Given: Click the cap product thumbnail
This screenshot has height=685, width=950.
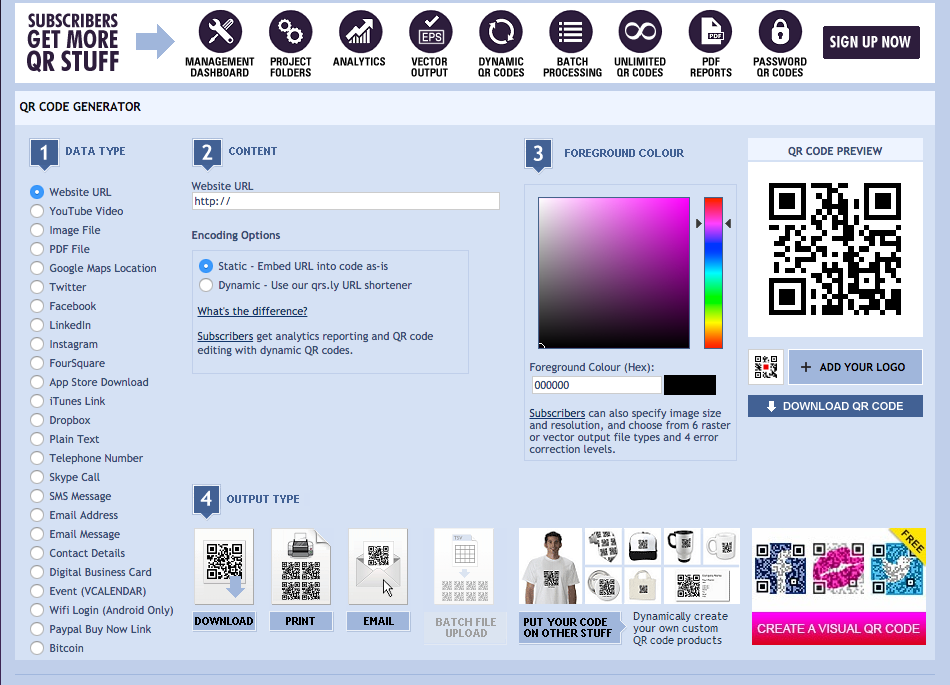Looking at the screenshot, I should (643, 546).
